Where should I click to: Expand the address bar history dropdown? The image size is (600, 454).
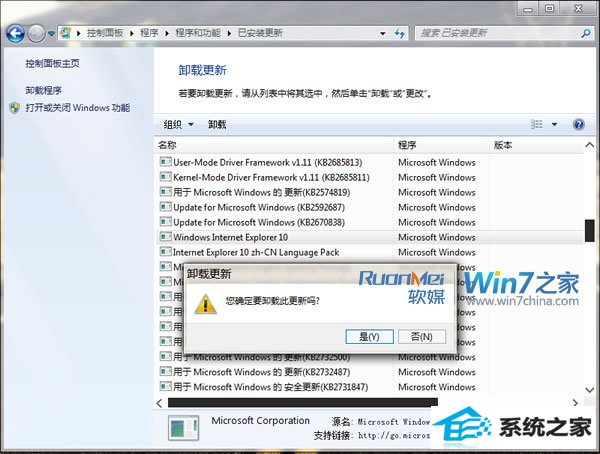point(382,34)
